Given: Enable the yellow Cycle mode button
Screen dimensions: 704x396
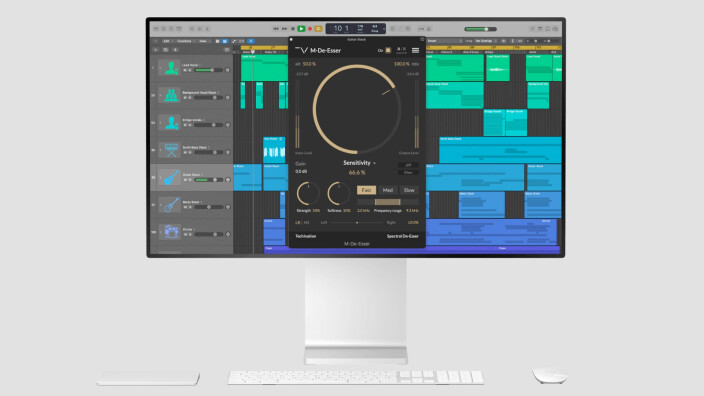Looking at the screenshot, I should [318, 29].
